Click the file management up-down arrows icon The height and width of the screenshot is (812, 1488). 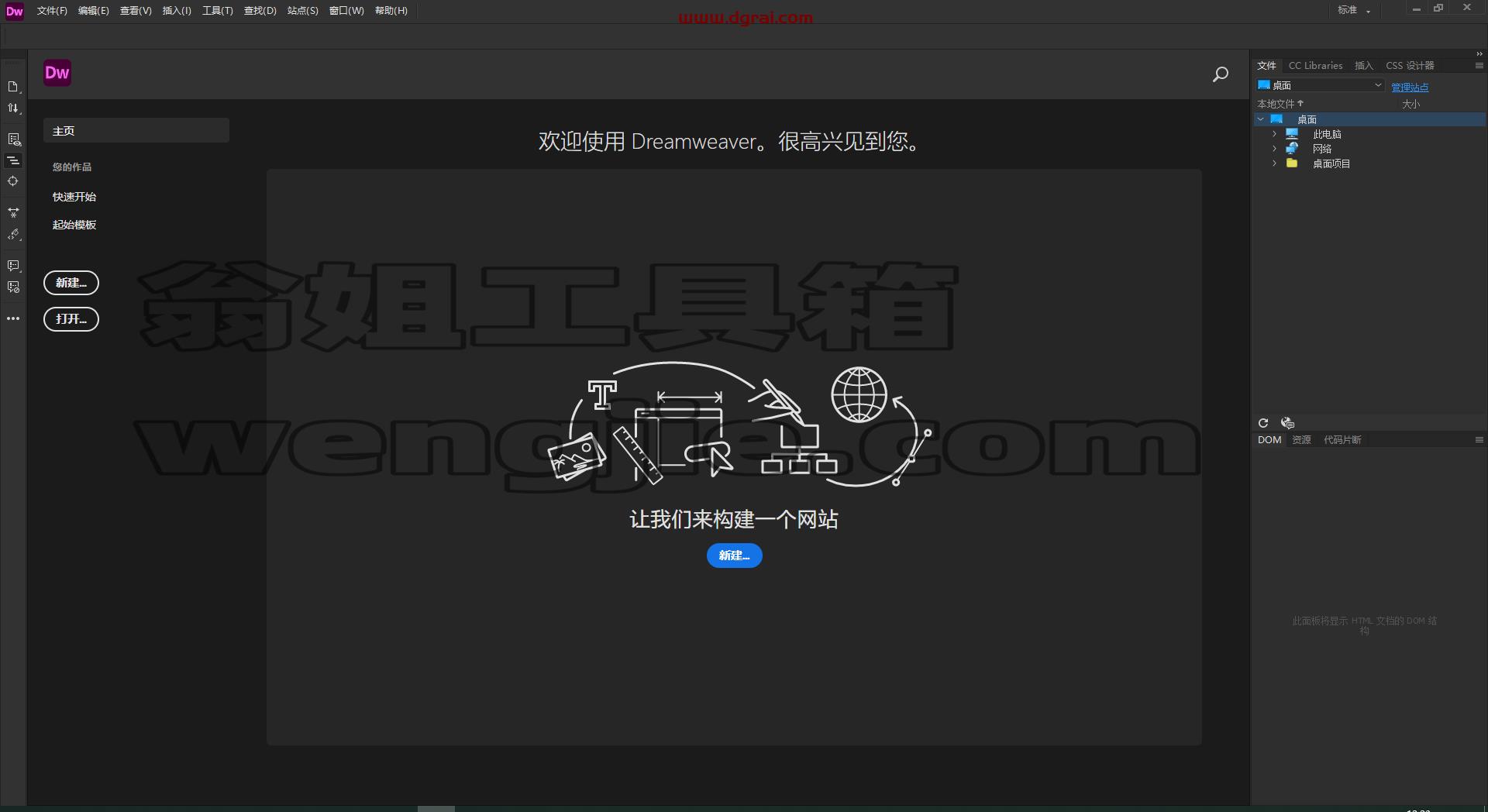click(x=13, y=108)
